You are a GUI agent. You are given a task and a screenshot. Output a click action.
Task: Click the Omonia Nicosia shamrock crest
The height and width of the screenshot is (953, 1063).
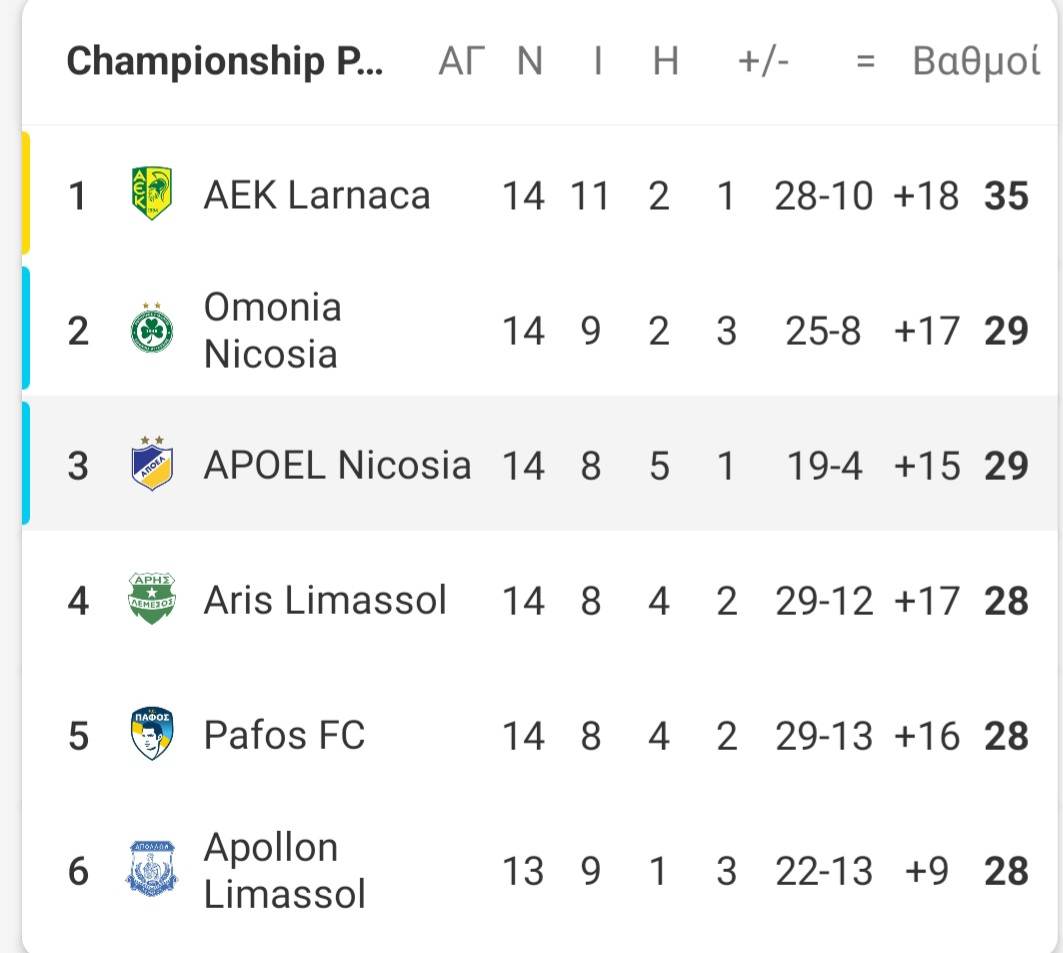click(151, 329)
